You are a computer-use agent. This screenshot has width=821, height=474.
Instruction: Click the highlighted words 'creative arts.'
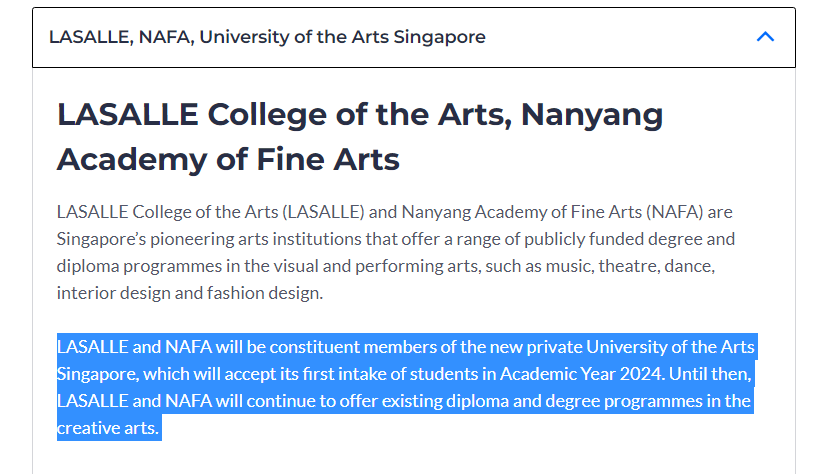click(x=107, y=428)
